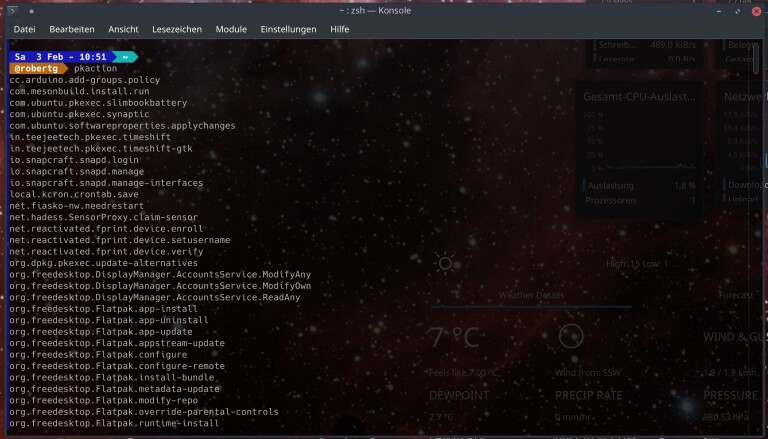Click line 'net.hadess.SensorProxy.claim-sensor'
Viewport: 768px width, 439px height.
[104, 217]
